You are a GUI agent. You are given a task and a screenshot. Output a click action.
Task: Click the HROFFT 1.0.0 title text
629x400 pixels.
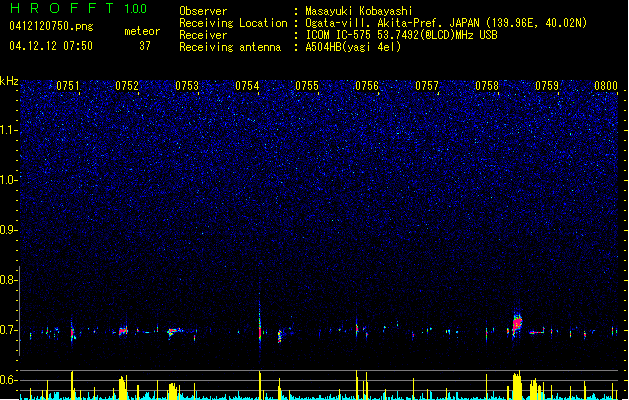pyautogui.click(x=79, y=8)
